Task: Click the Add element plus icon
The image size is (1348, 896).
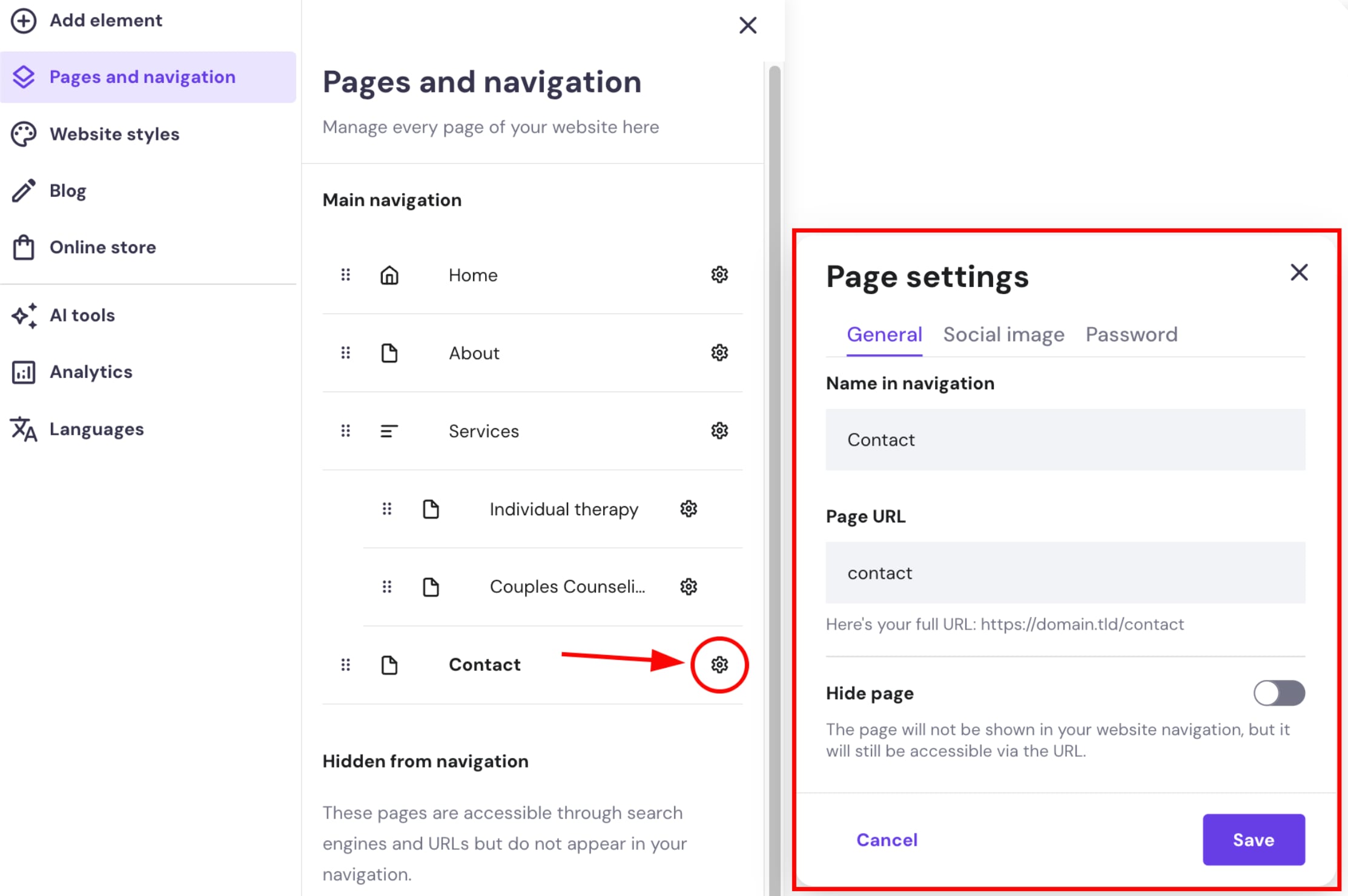Action: click(x=24, y=21)
